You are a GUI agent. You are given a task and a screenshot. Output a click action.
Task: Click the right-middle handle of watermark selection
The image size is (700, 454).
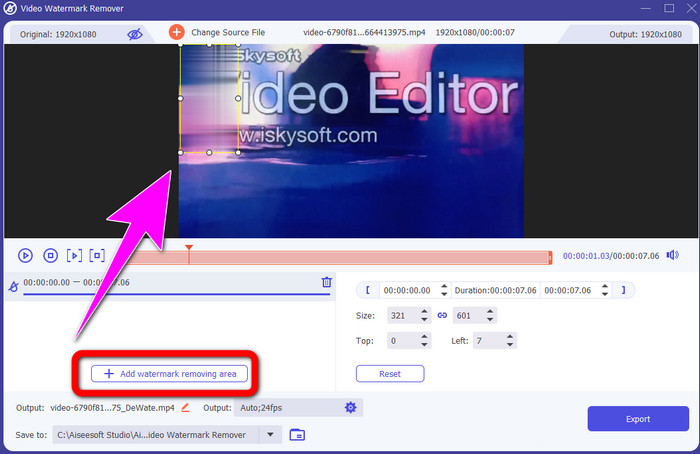coord(238,98)
